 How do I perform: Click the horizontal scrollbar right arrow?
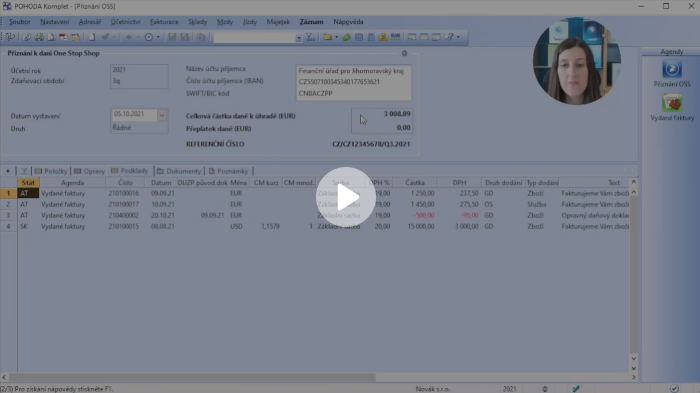click(x=634, y=377)
